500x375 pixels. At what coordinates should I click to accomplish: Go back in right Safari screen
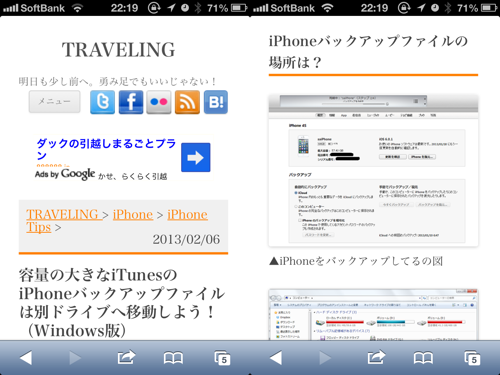click(x=276, y=358)
